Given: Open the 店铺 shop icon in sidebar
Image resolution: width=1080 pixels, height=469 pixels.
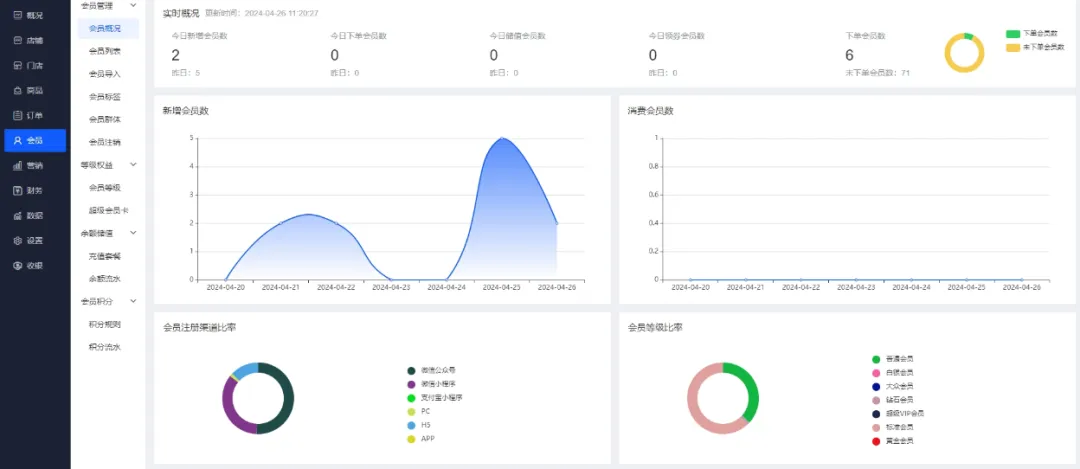Looking at the screenshot, I should click(18, 40).
